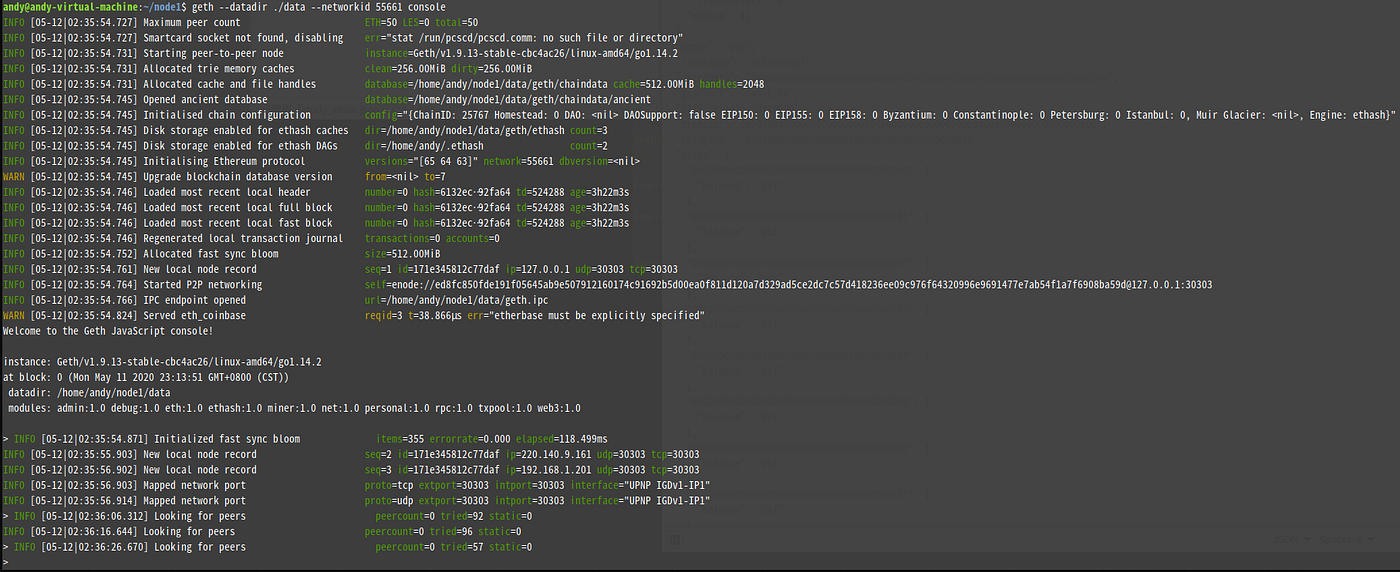Click node record with 'ip=192.168.1.201'
The height and width of the screenshot is (572, 1400).
(351, 471)
